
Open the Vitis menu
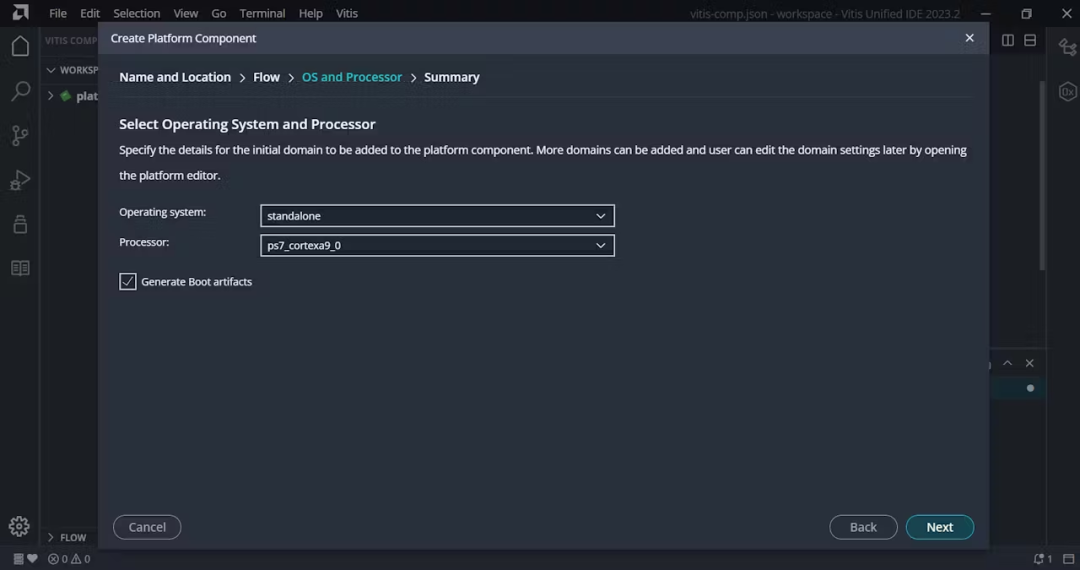click(x=346, y=13)
